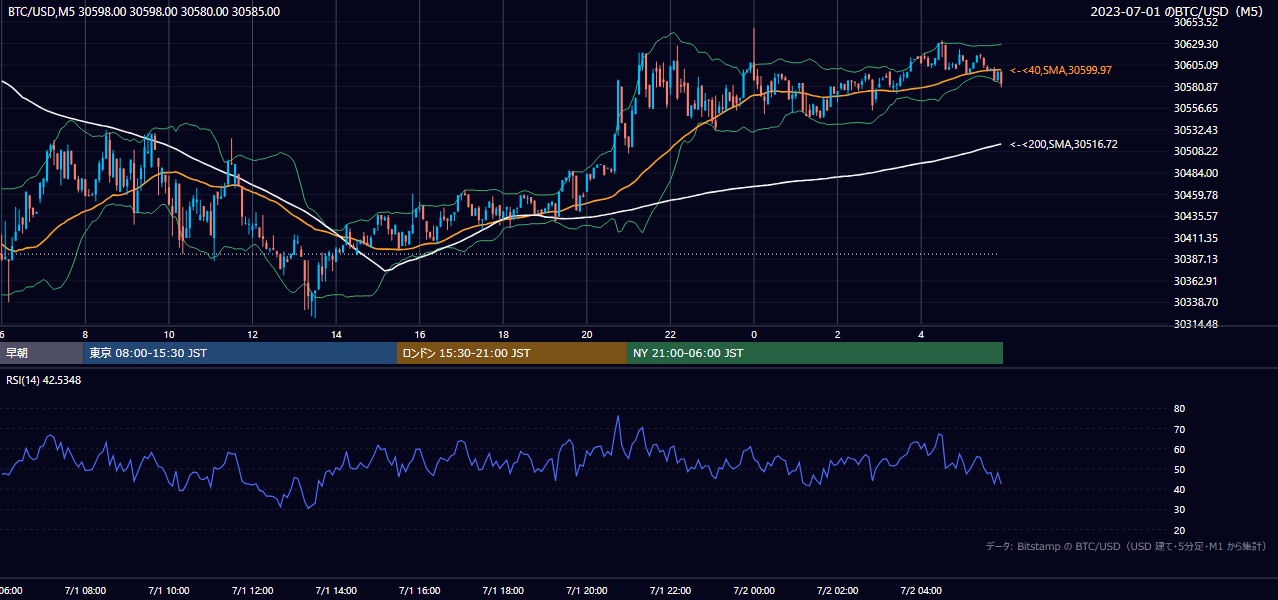Click the 7/1 14:00 bottom time label
This screenshot has width=1278, height=600.
(336, 591)
